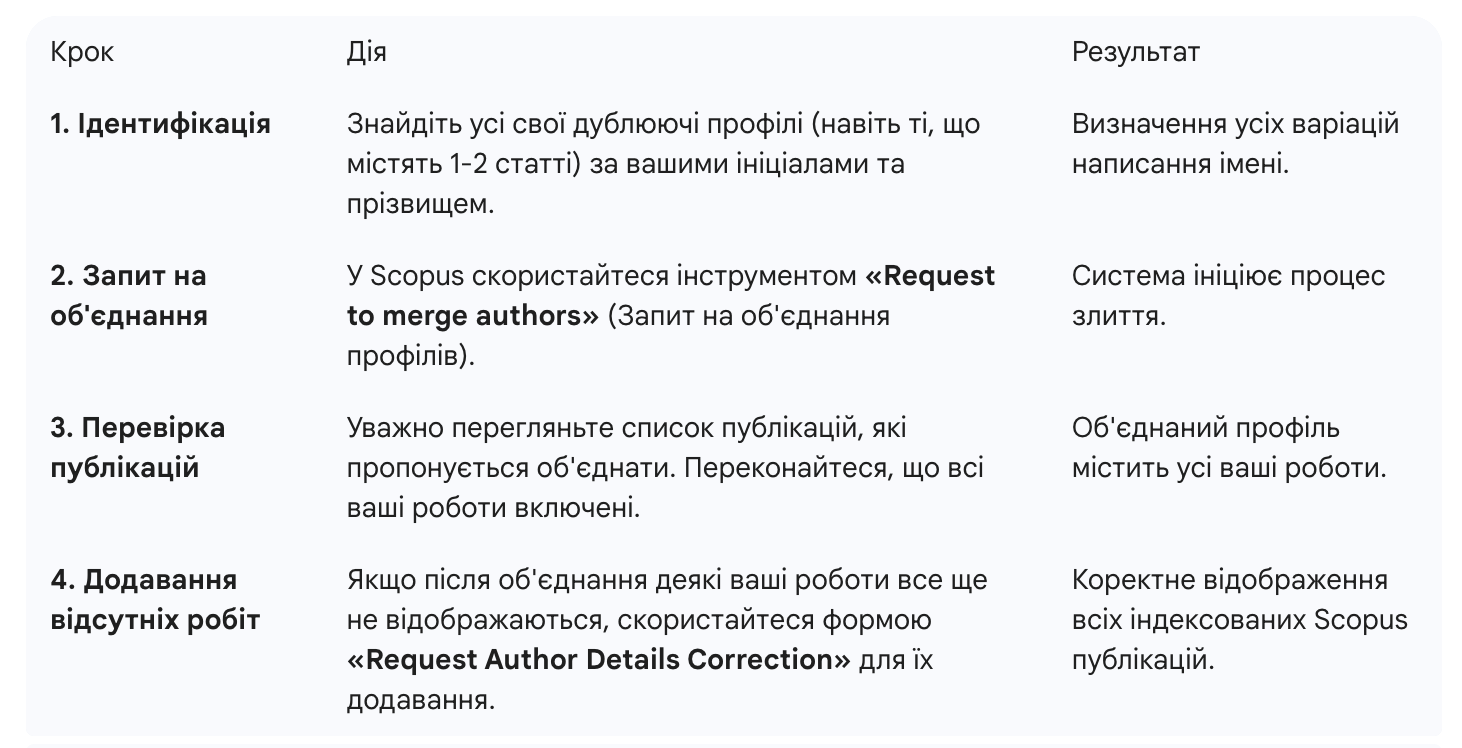
Task: Click the "Визначення усіх варіацій" result text
Action: tap(1235, 124)
